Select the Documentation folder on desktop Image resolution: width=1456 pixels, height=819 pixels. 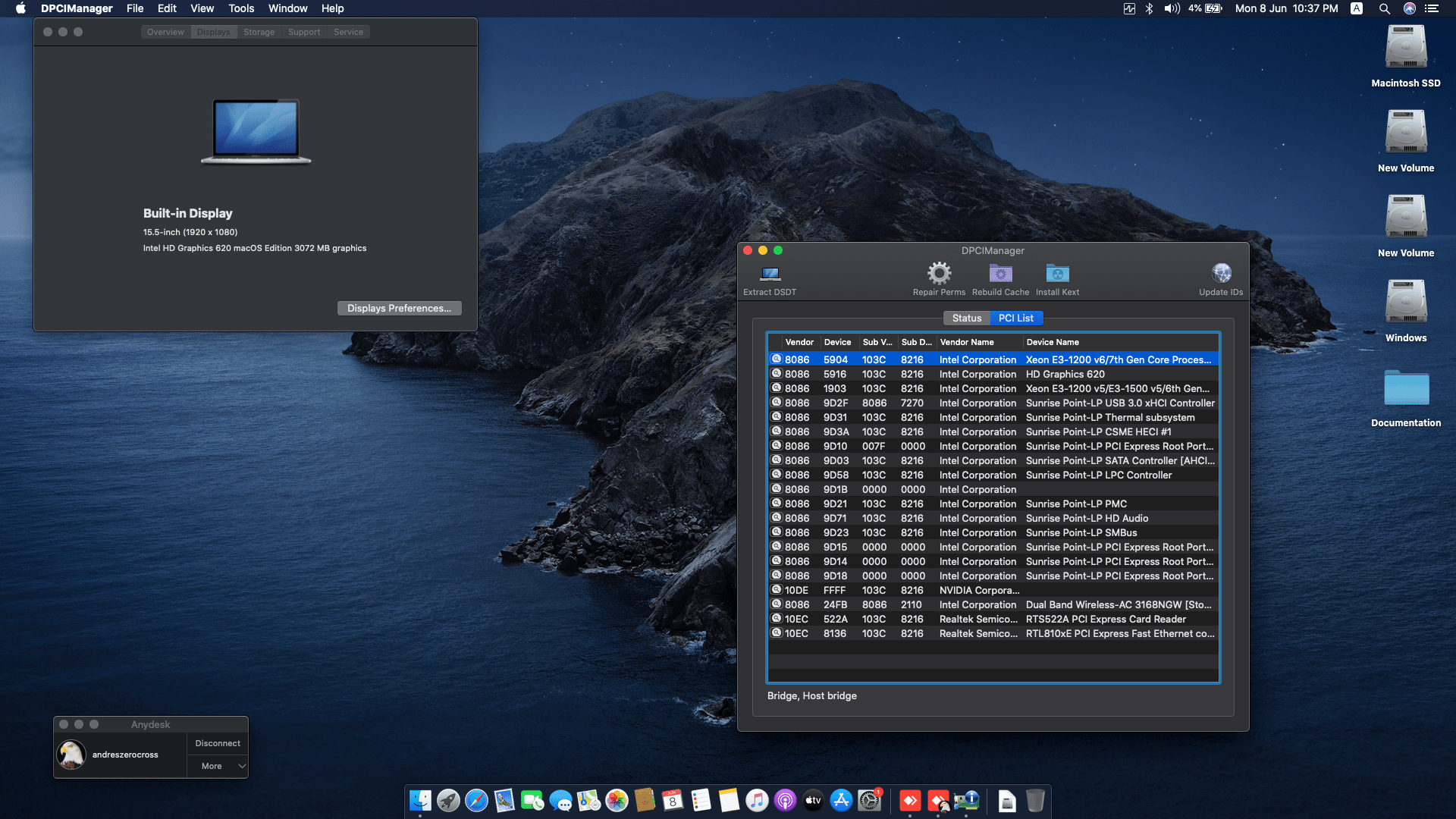1406,397
